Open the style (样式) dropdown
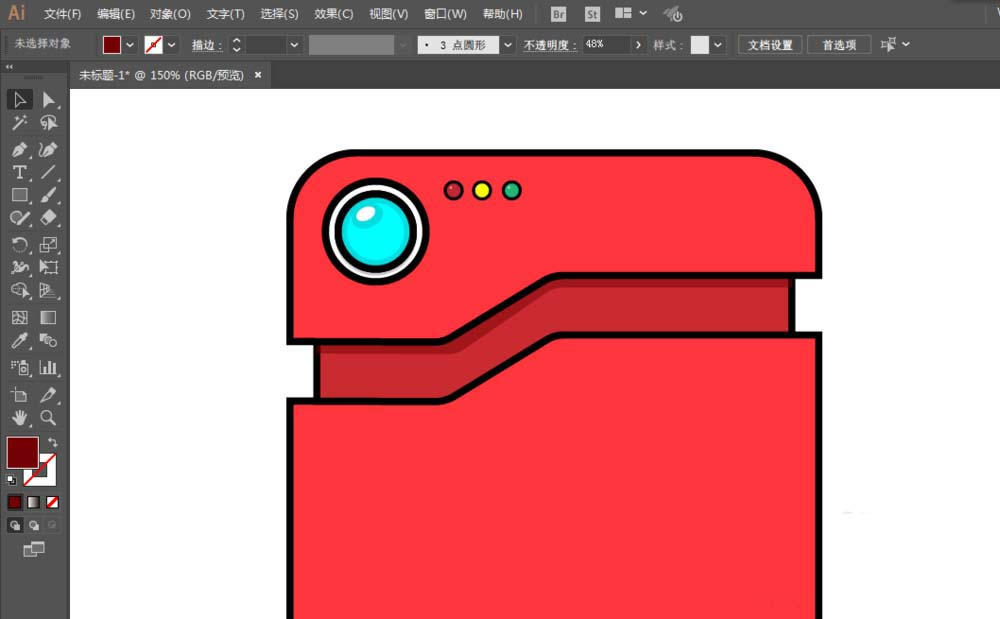Image resolution: width=1000 pixels, height=619 pixels. pyautogui.click(x=718, y=45)
